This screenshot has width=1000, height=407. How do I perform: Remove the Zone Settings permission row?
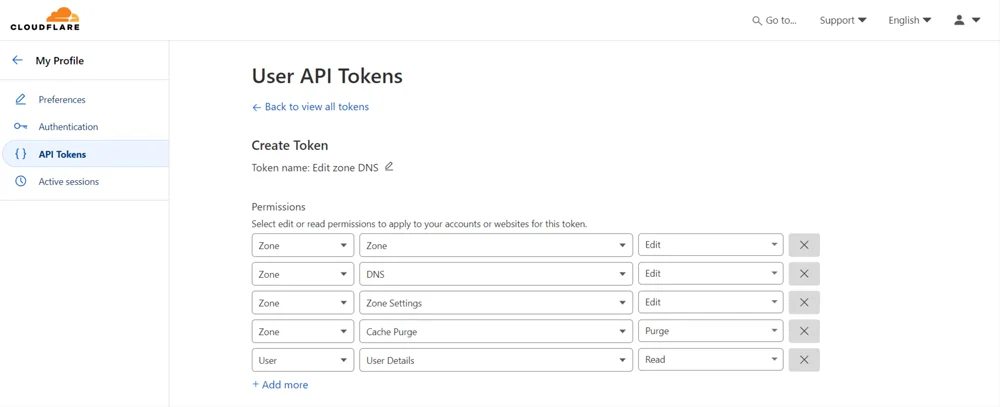804,302
